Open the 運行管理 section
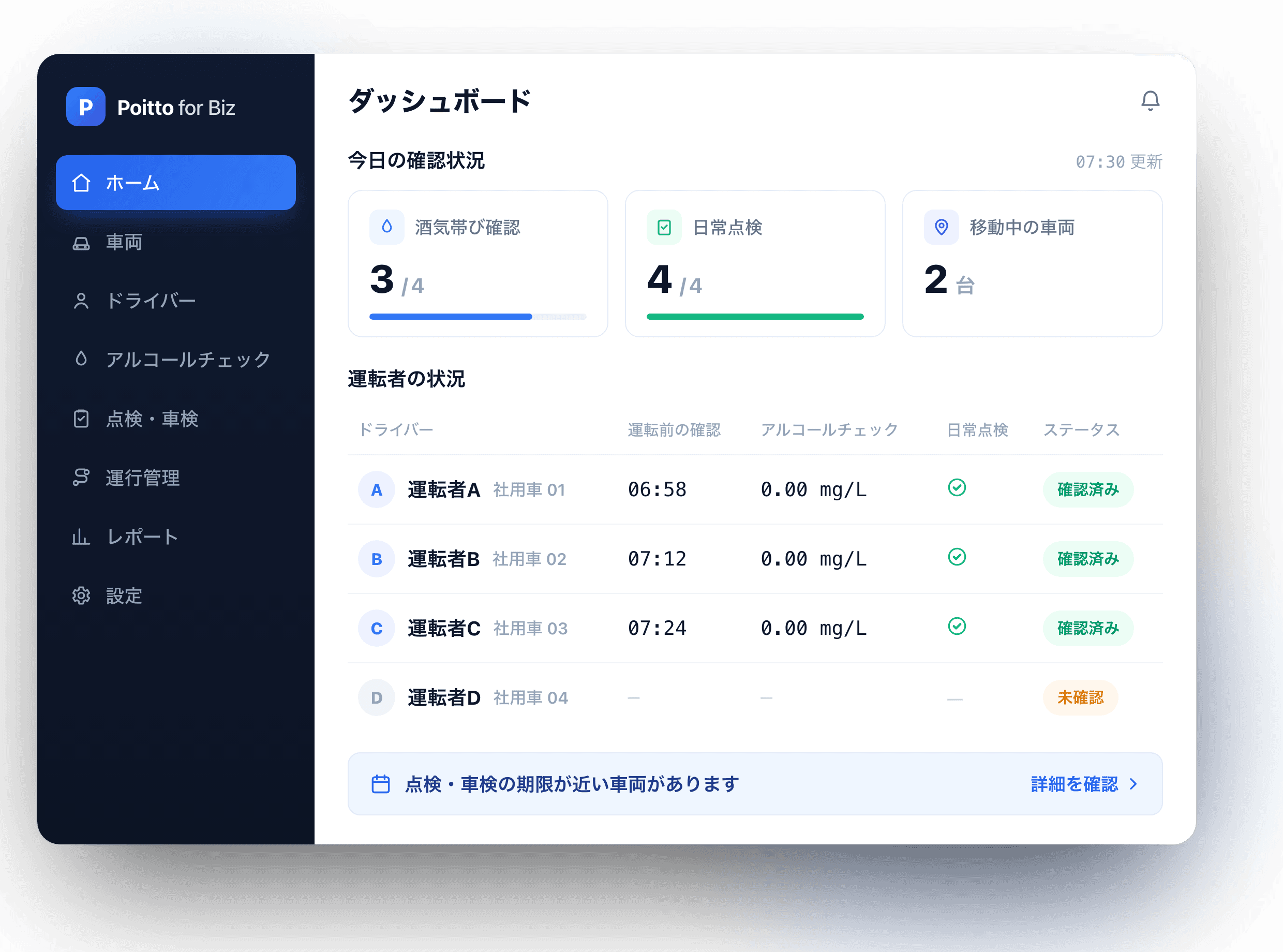 176,478
